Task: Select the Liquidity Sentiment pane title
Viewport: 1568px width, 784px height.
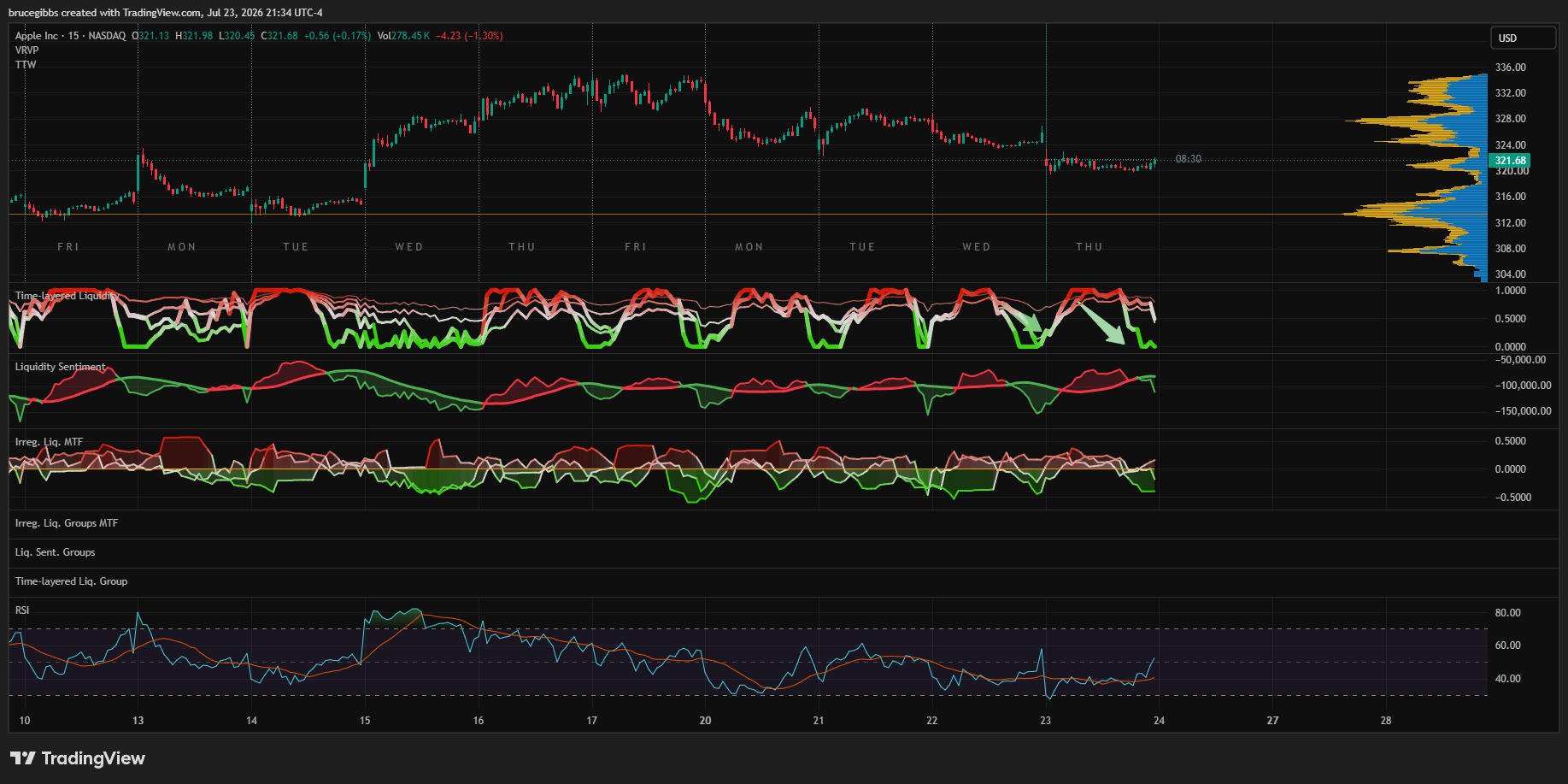Action: coord(61,367)
